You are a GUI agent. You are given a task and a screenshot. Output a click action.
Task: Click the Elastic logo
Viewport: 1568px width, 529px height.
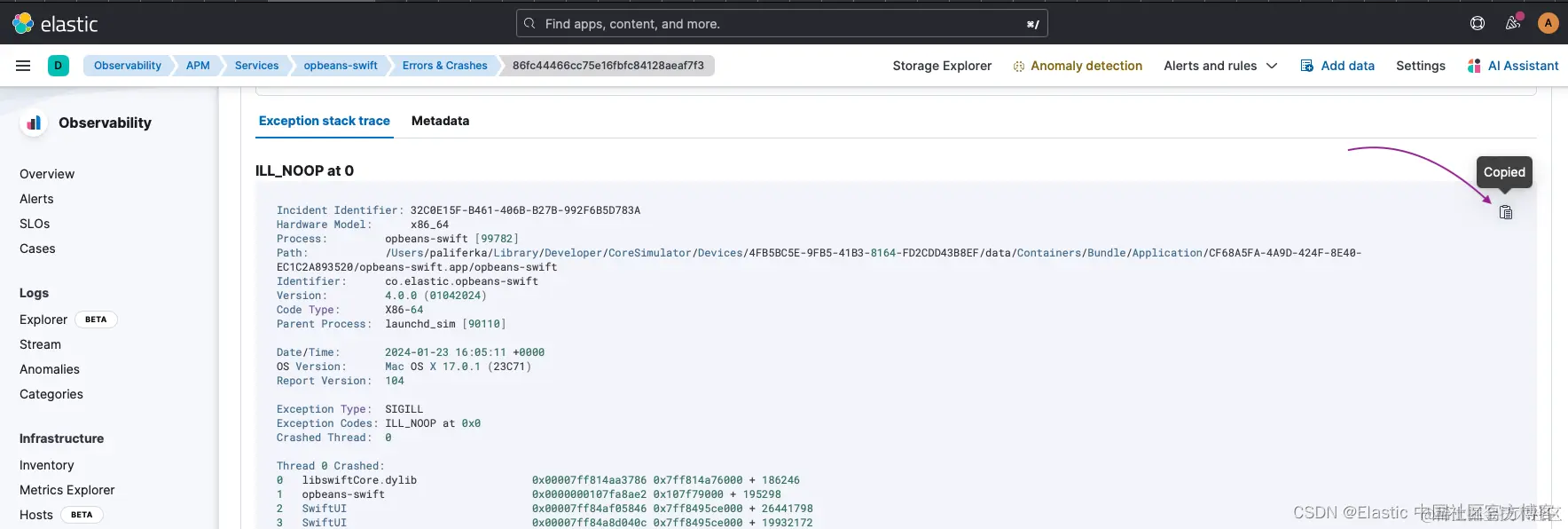55,24
